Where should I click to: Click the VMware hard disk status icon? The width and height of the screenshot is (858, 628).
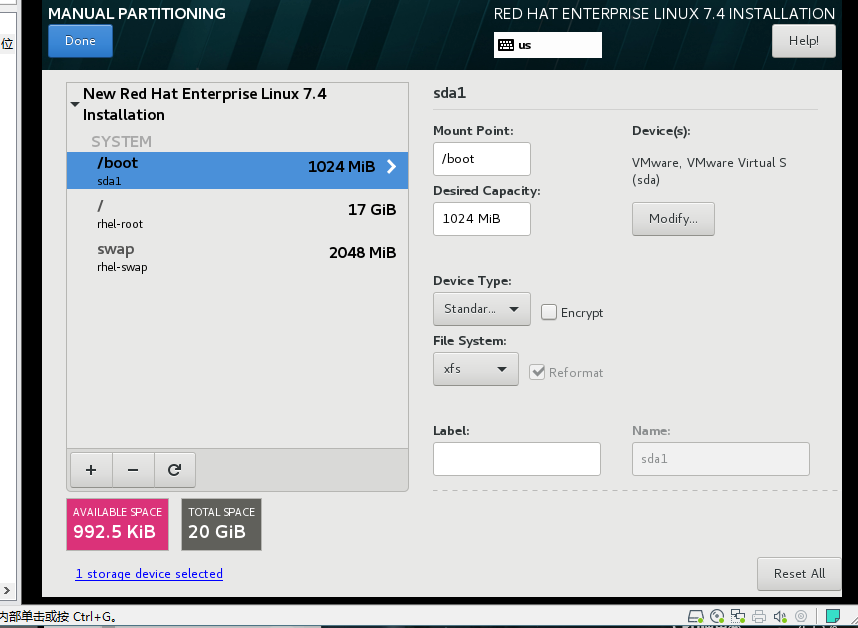(695, 617)
